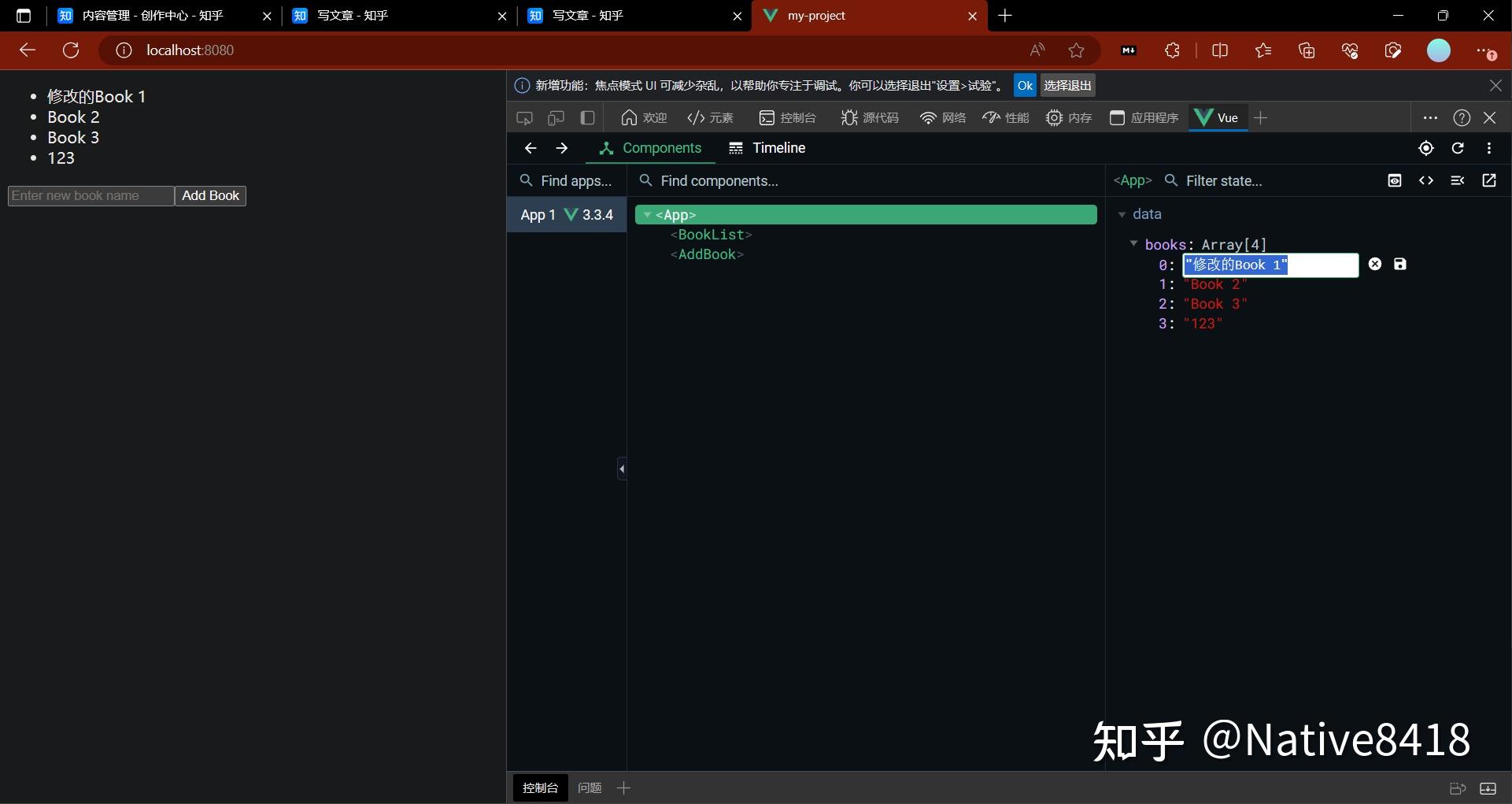1512x804 pixels.
Task: Select the AddBook component in tree
Action: pos(707,254)
